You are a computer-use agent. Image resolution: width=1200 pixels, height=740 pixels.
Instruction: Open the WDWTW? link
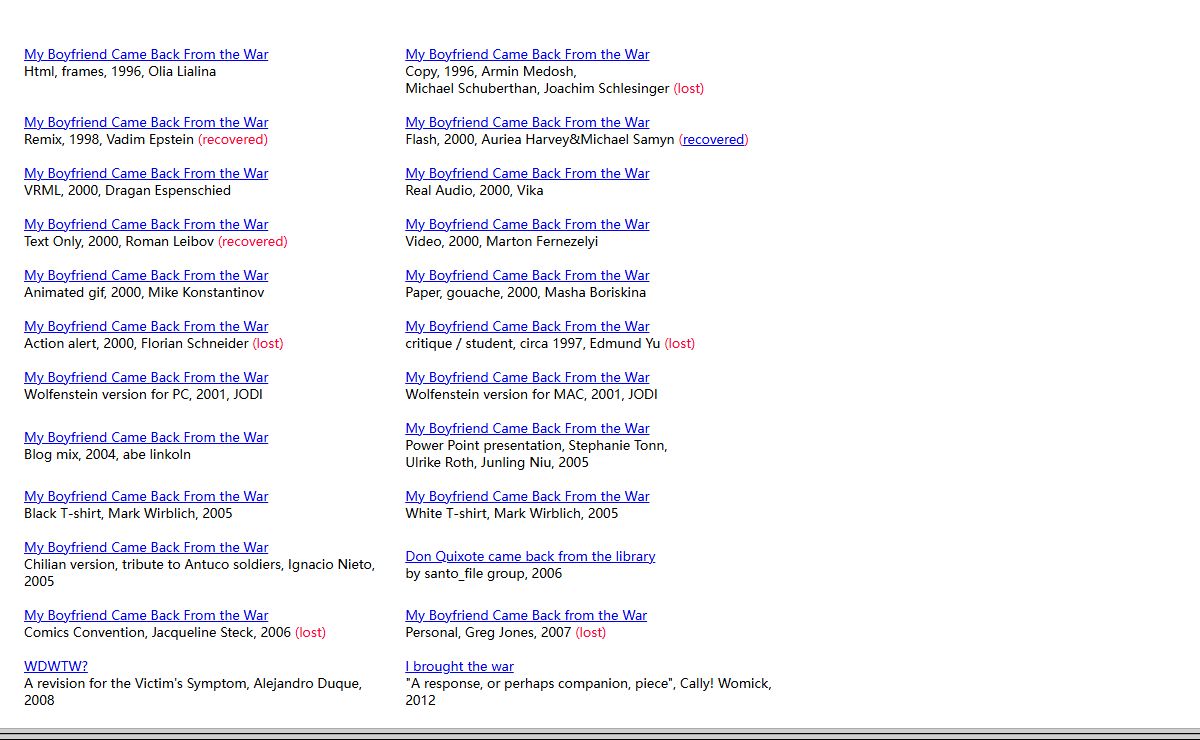[x=56, y=666]
